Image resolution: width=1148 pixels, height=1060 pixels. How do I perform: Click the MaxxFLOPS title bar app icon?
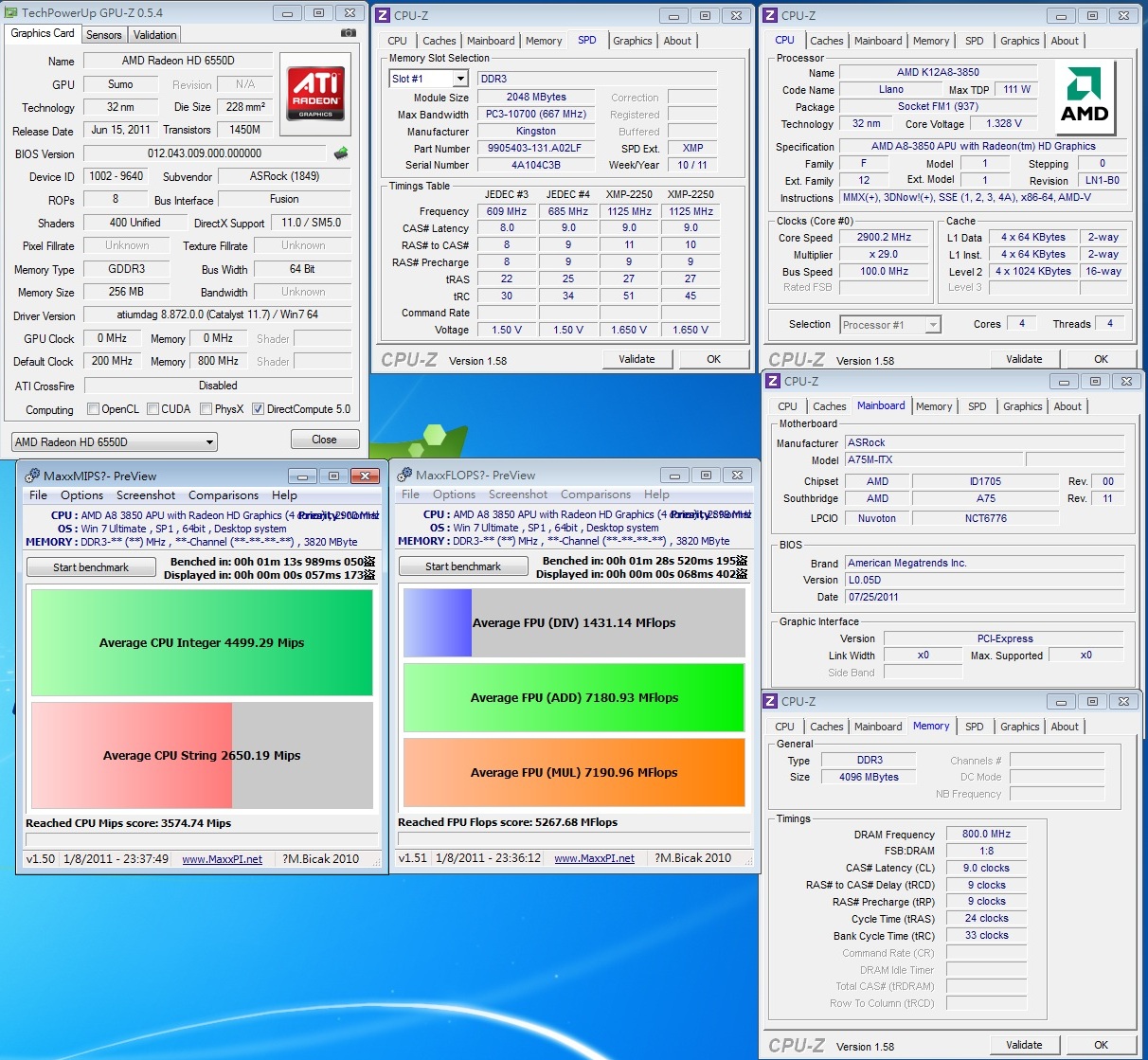coord(404,475)
